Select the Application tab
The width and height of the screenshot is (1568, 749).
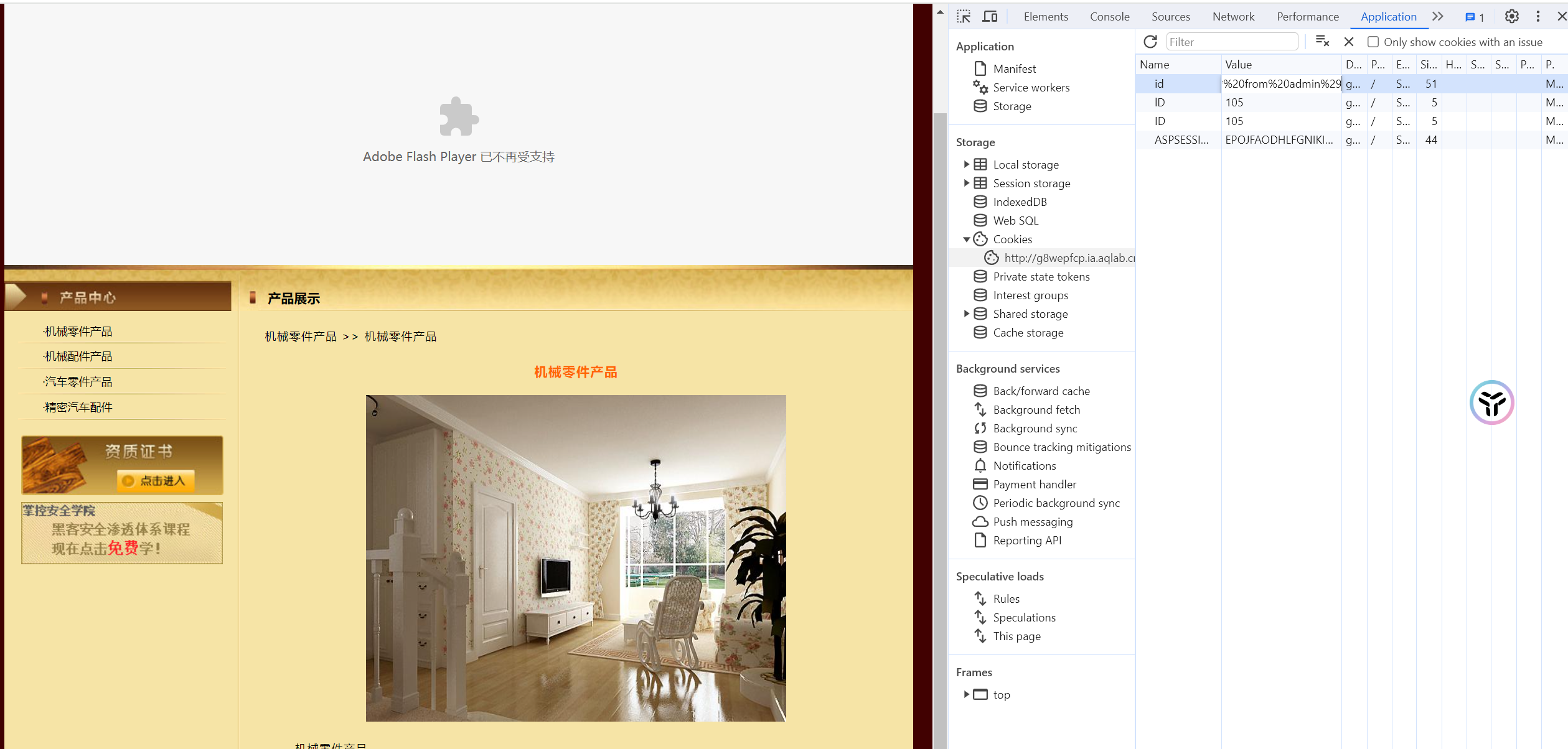pos(1388,17)
